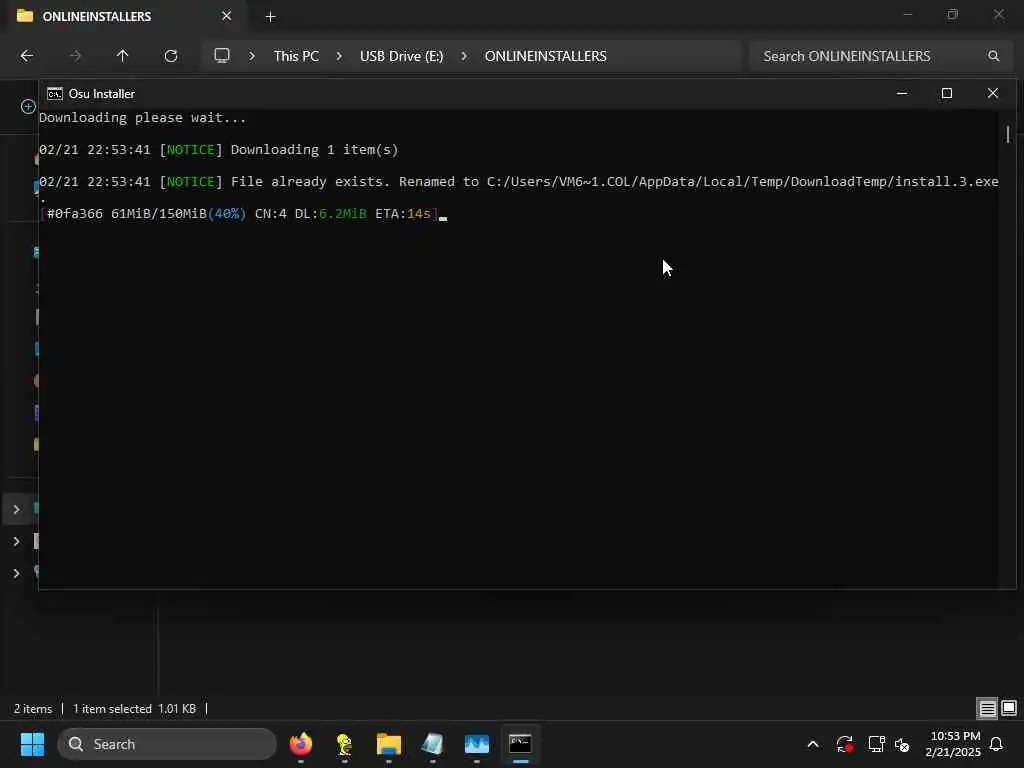
Task: Go up one folder level
Action: [x=122, y=56]
